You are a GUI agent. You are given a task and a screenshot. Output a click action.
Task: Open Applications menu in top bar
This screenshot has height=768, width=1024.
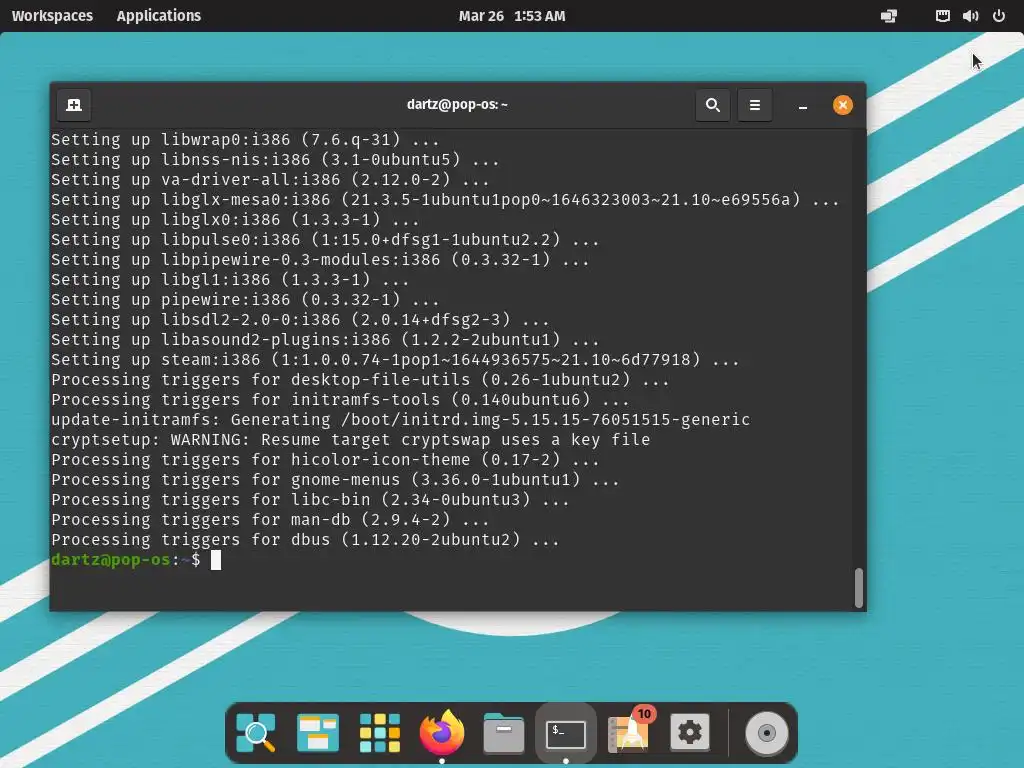pyautogui.click(x=159, y=16)
